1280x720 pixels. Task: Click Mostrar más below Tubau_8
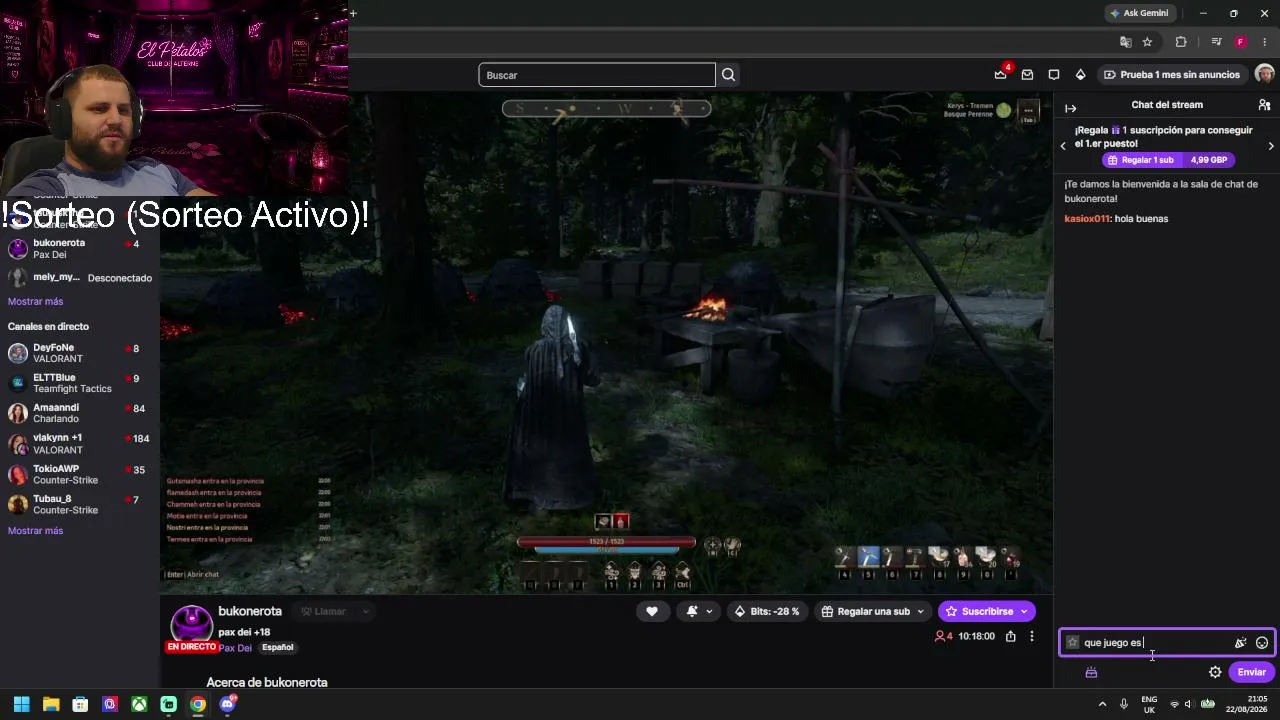tap(35, 531)
